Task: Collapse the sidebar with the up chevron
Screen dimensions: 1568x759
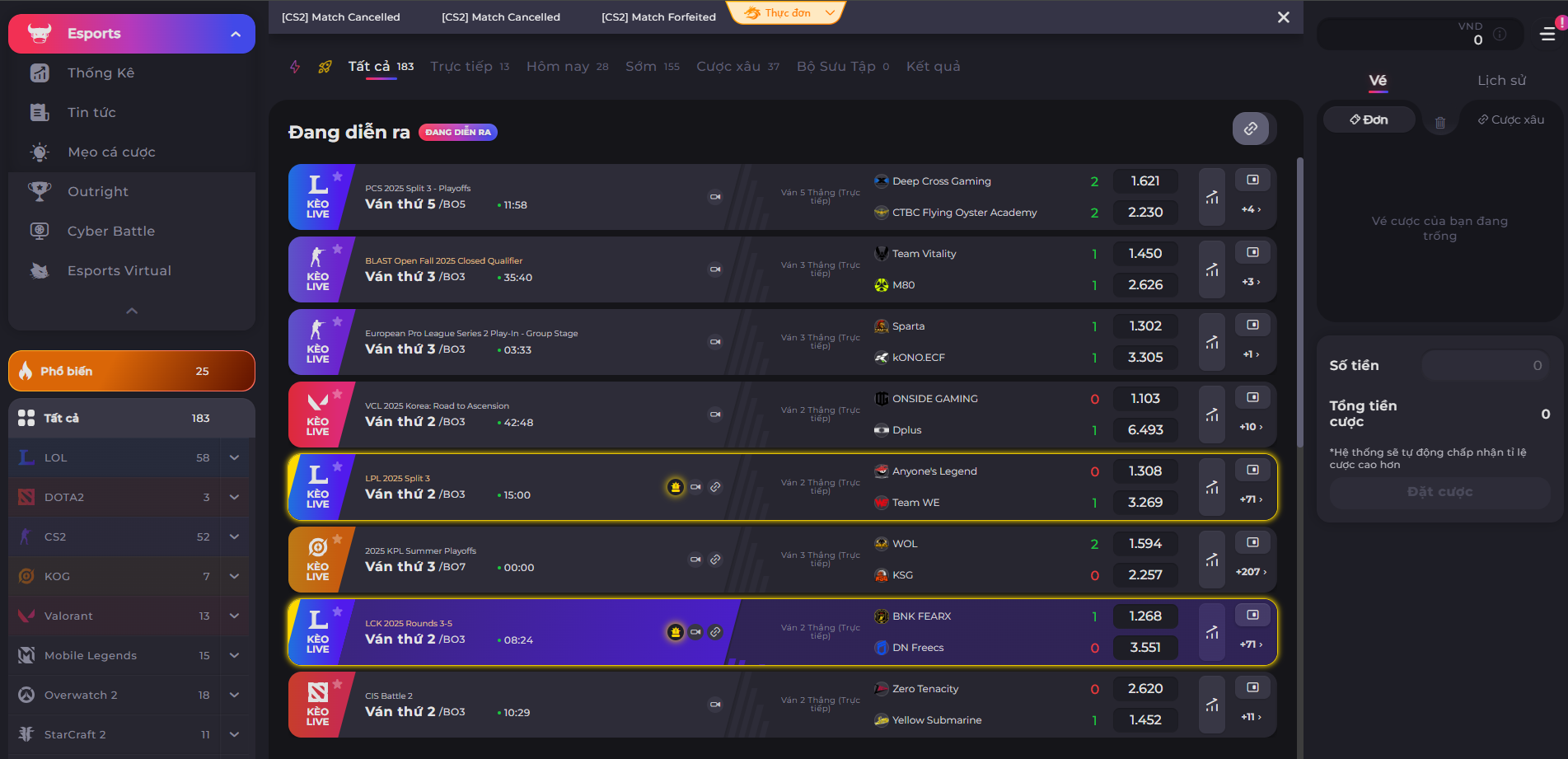Action: pyautogui.click(x=131, y=311)
